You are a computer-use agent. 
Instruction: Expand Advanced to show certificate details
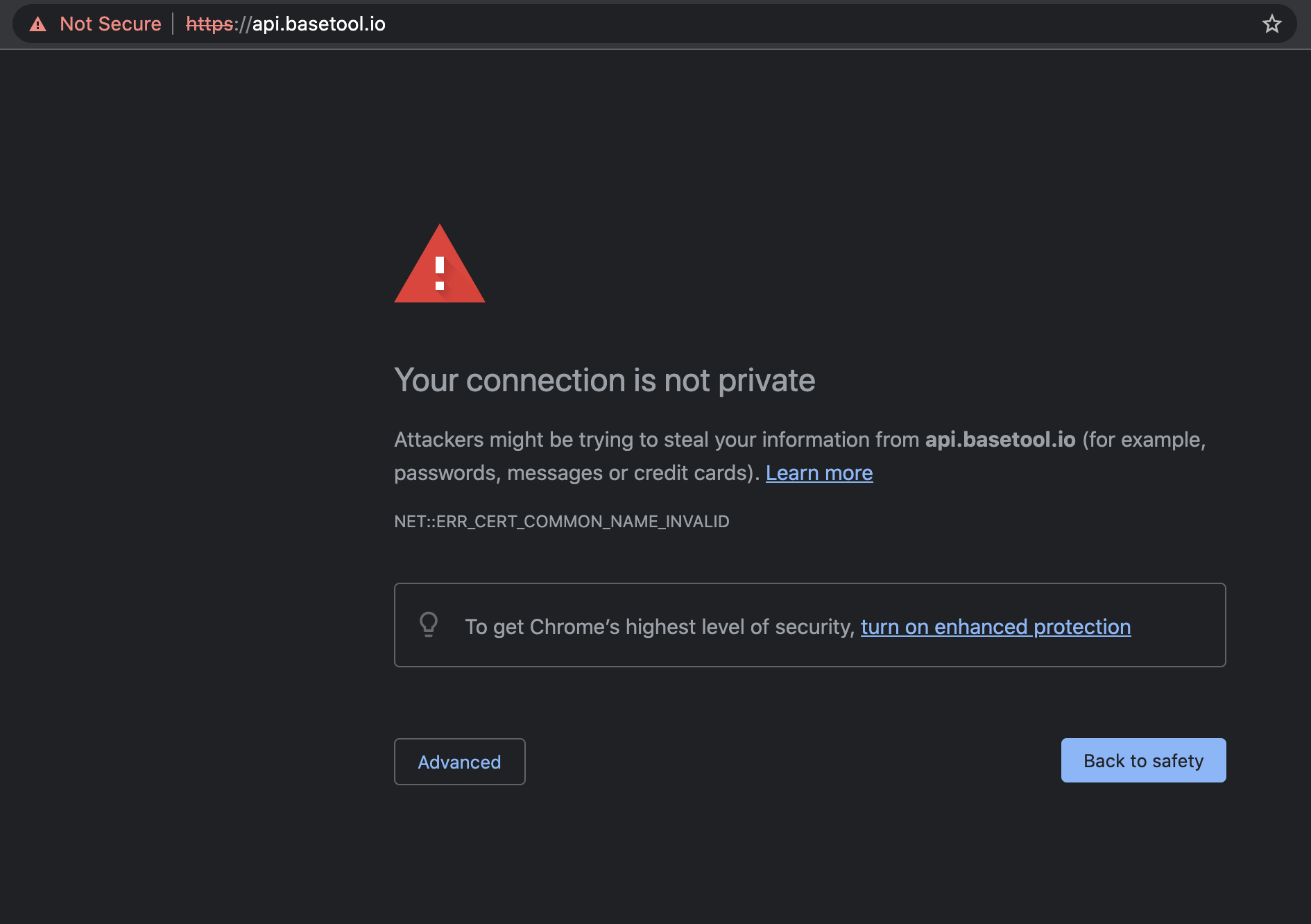pos(459,762)
